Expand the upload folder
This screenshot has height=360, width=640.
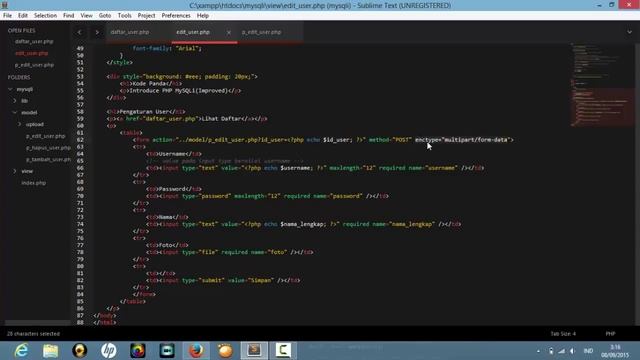pos(20,124)
